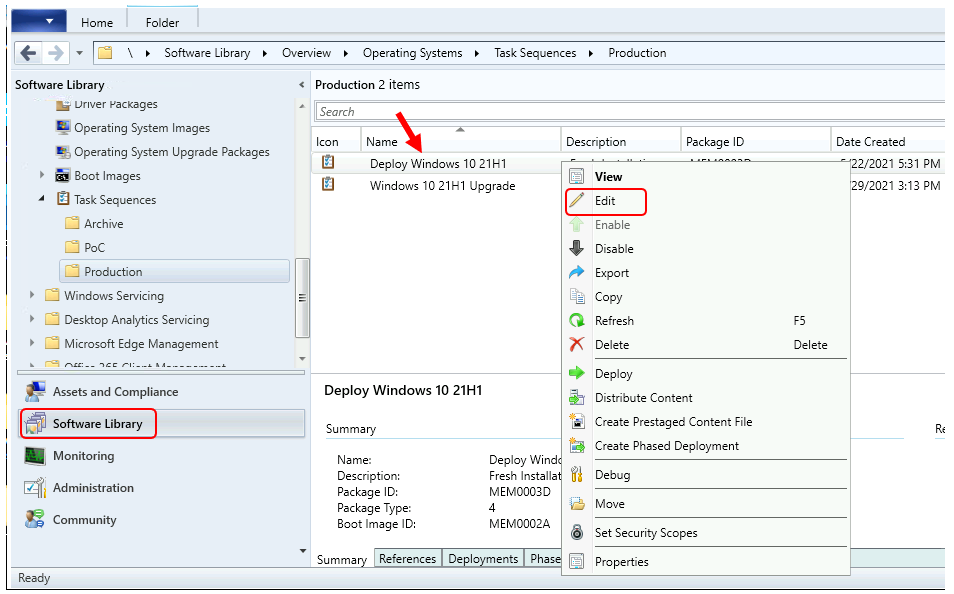Switch to the Home ribbon tab

tap(97, 23)
